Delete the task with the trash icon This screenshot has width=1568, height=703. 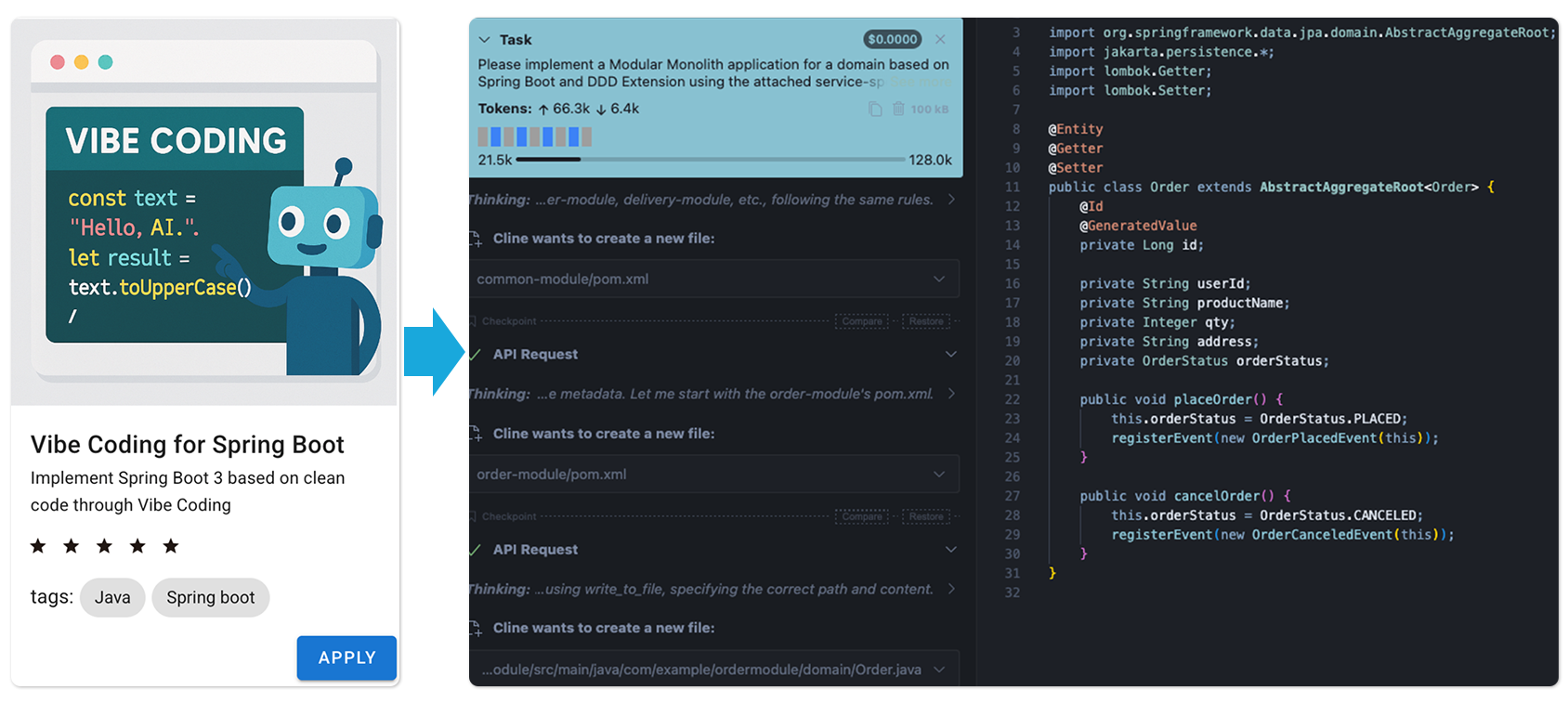(x=898, y=109)
